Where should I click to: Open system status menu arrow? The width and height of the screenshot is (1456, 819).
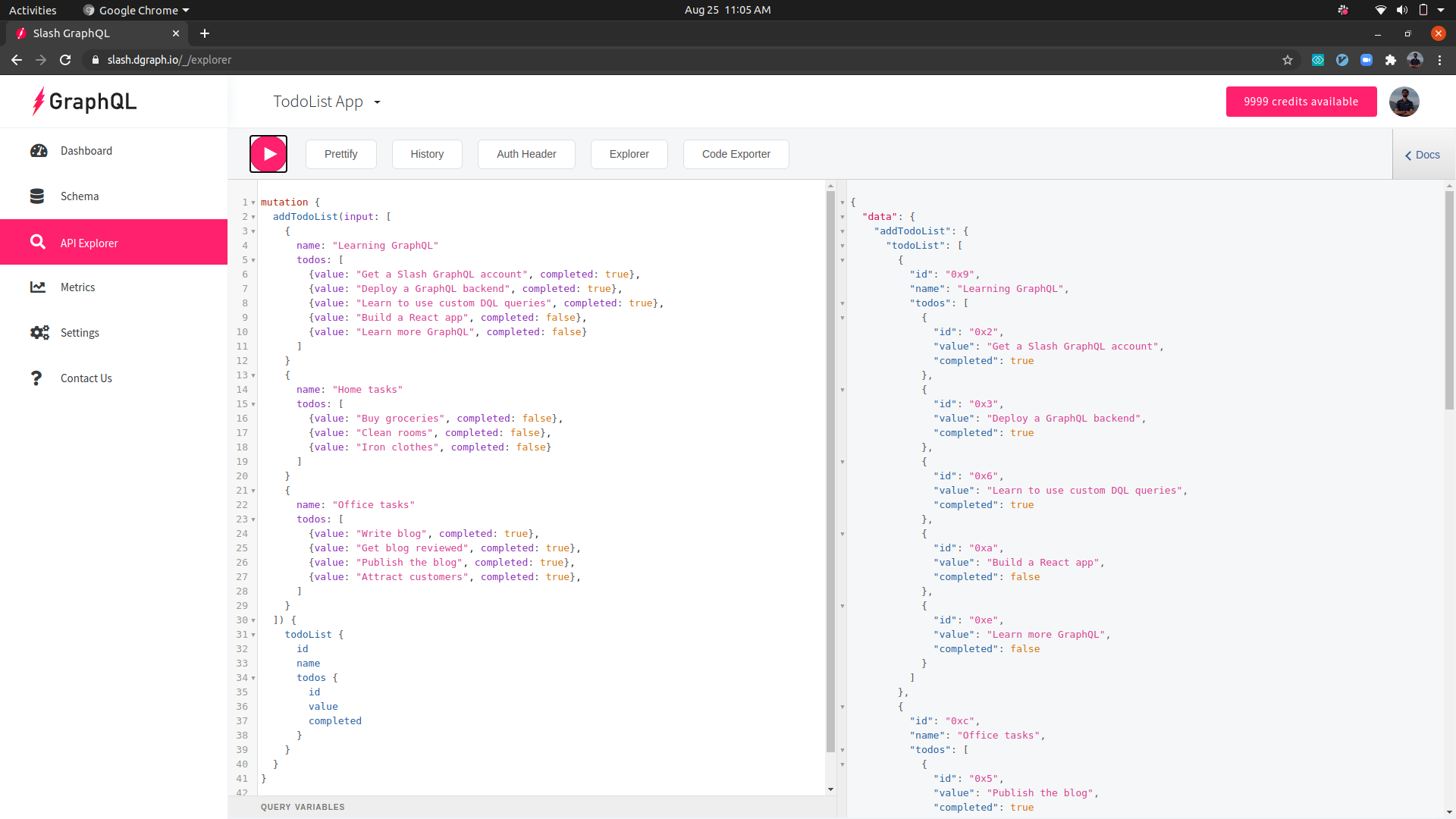(x=1441, y=10)
